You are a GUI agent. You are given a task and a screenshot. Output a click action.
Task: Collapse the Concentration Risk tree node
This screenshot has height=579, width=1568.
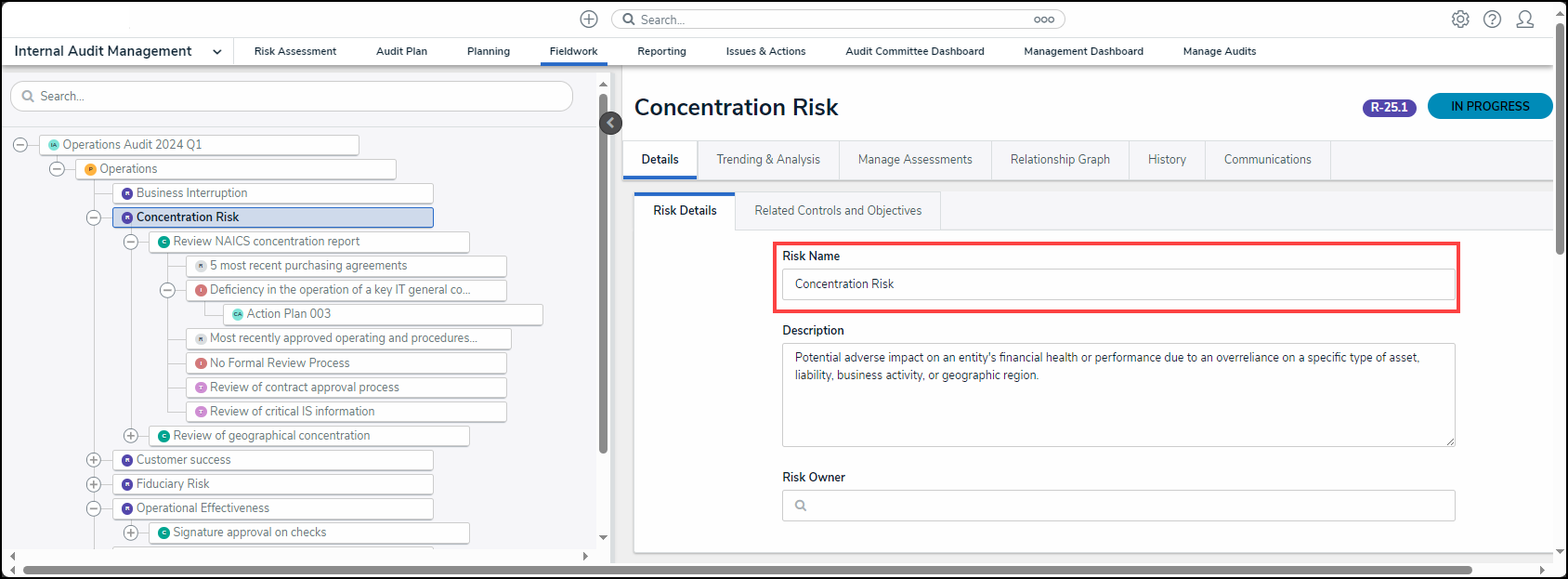[x=94, y=217]
